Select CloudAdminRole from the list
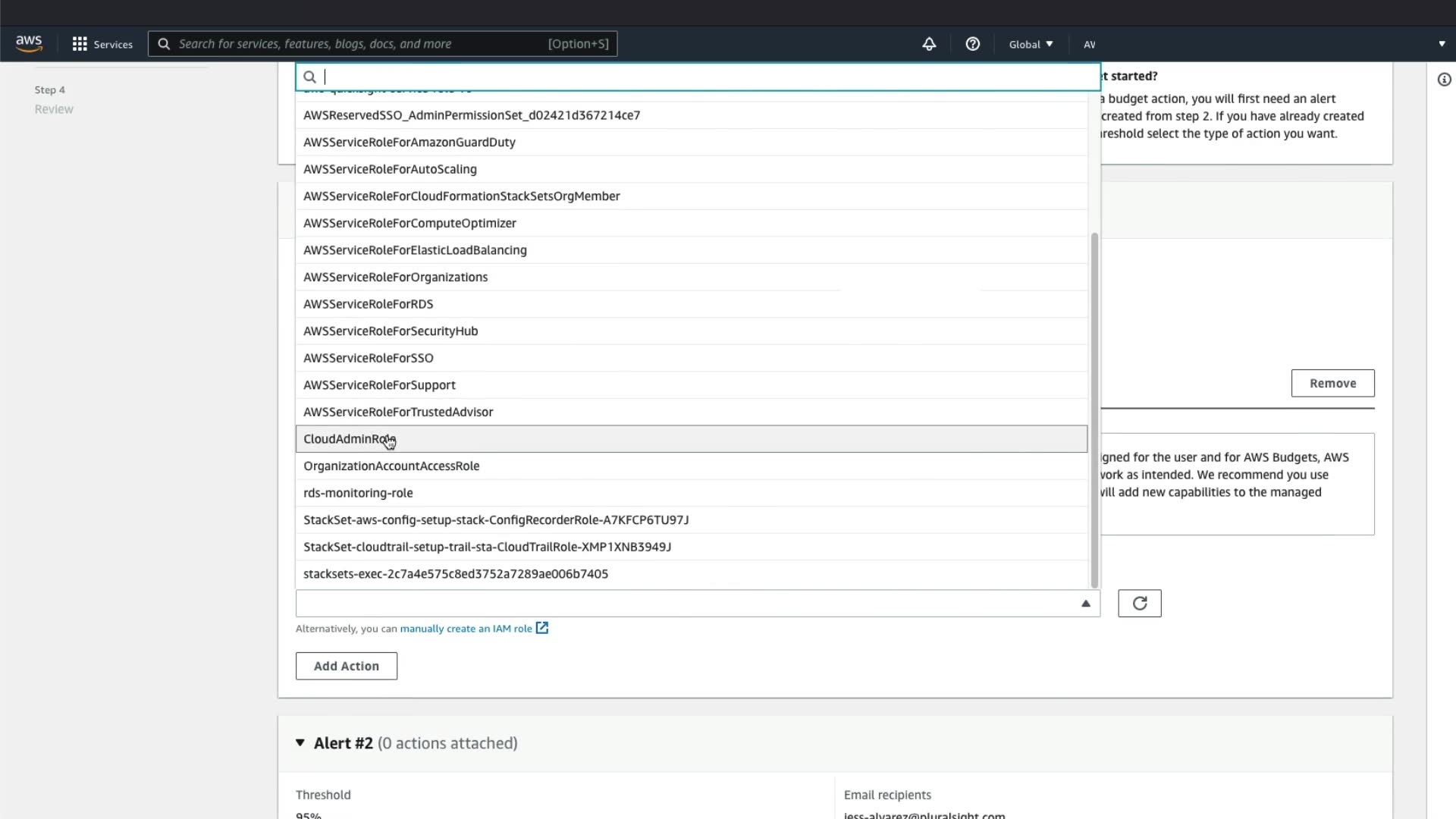 [349, 439]
